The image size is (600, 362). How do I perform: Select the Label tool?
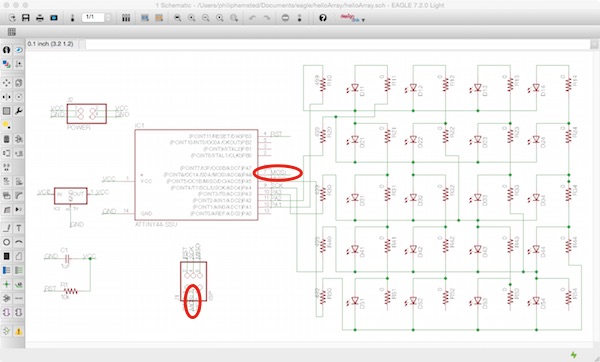pos(18,284)
